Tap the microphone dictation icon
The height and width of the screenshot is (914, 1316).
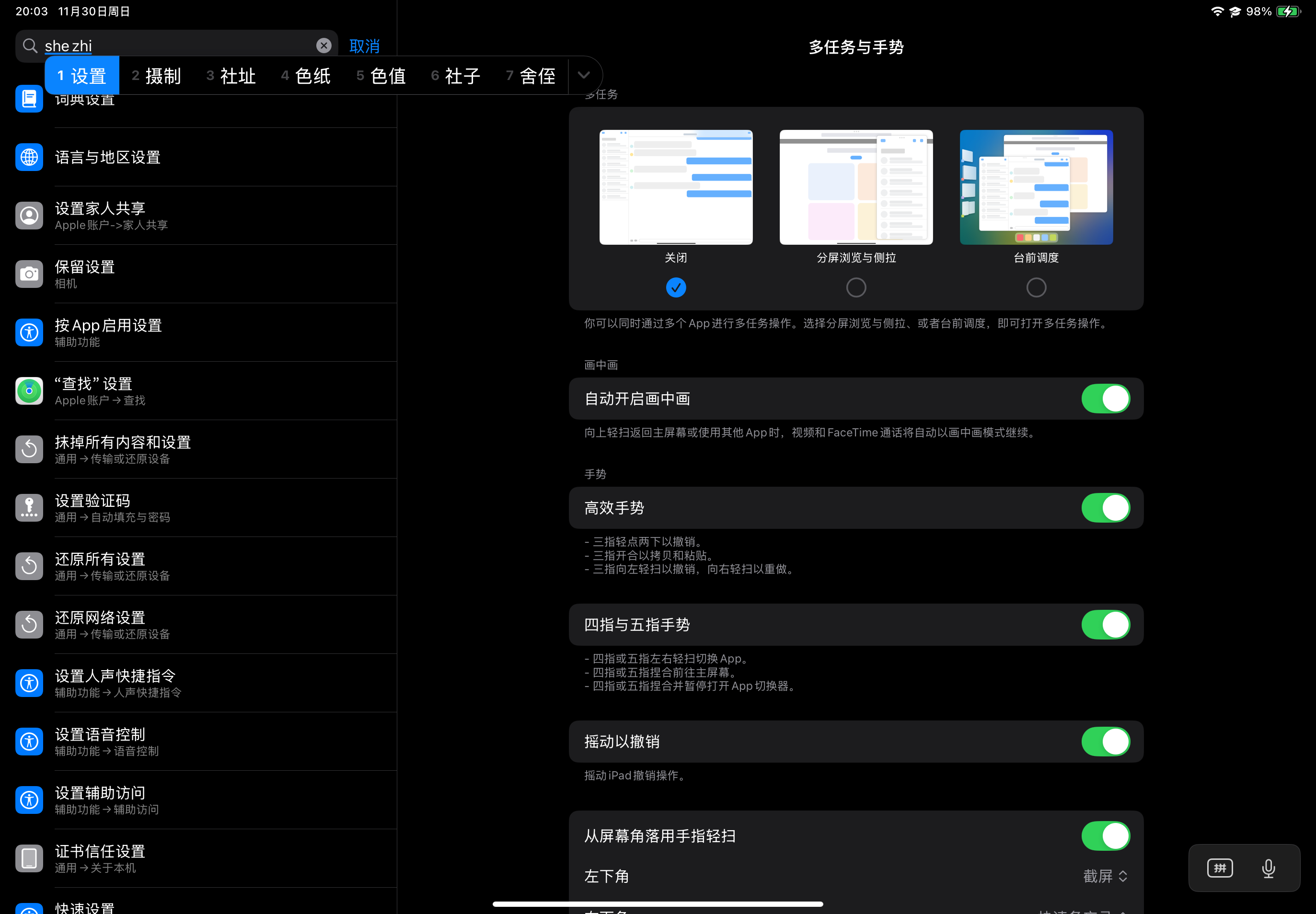click(1268, 868)
